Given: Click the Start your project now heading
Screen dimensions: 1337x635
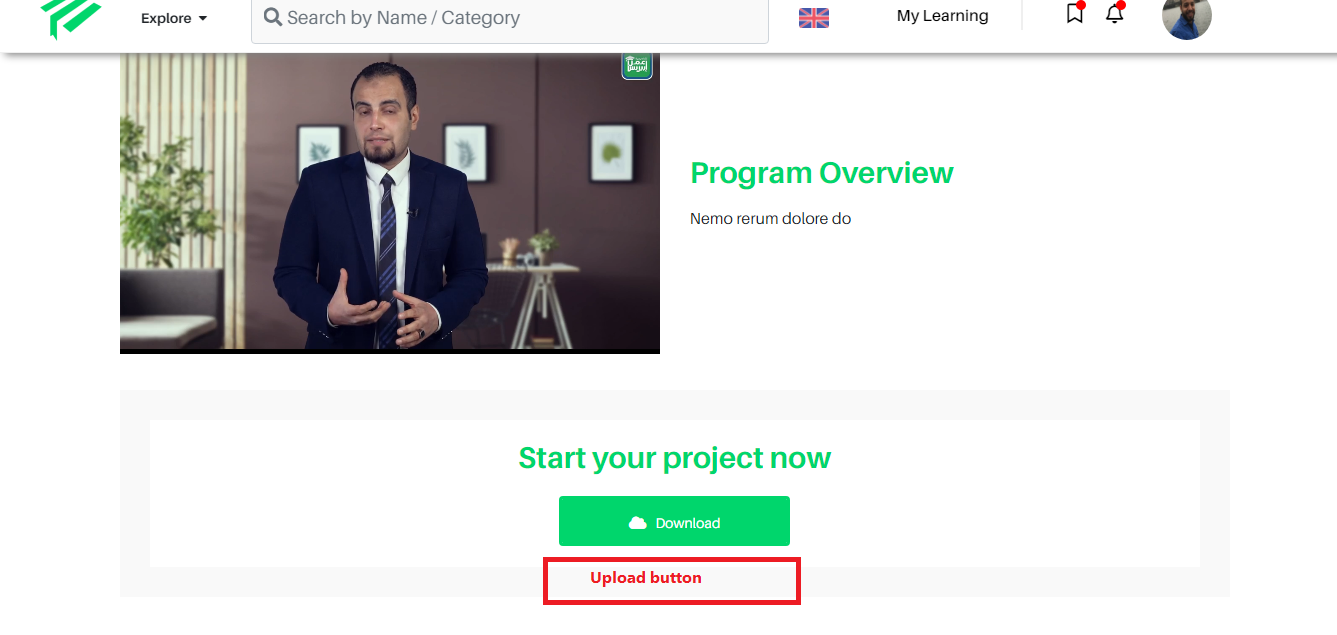Looking at the screenshot, I should (674, 458).
